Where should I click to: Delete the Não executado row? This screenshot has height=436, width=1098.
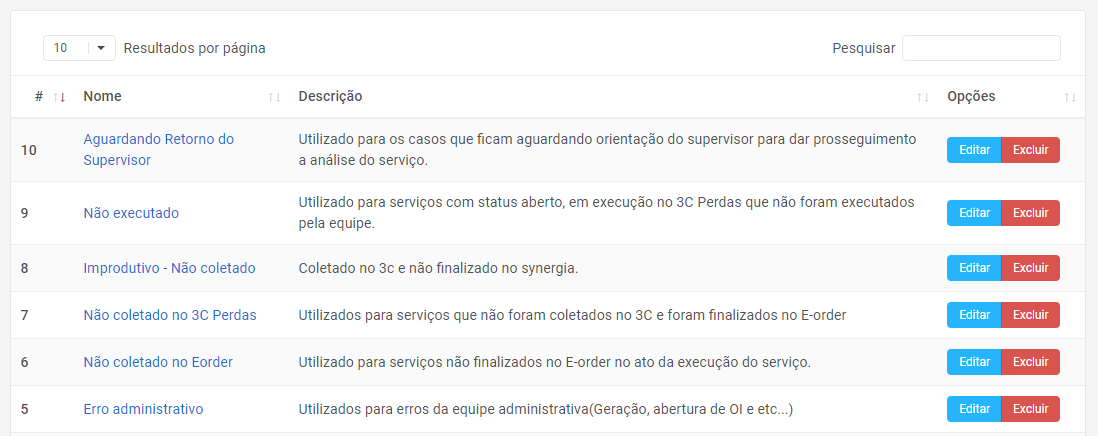tap(1030, 213)
